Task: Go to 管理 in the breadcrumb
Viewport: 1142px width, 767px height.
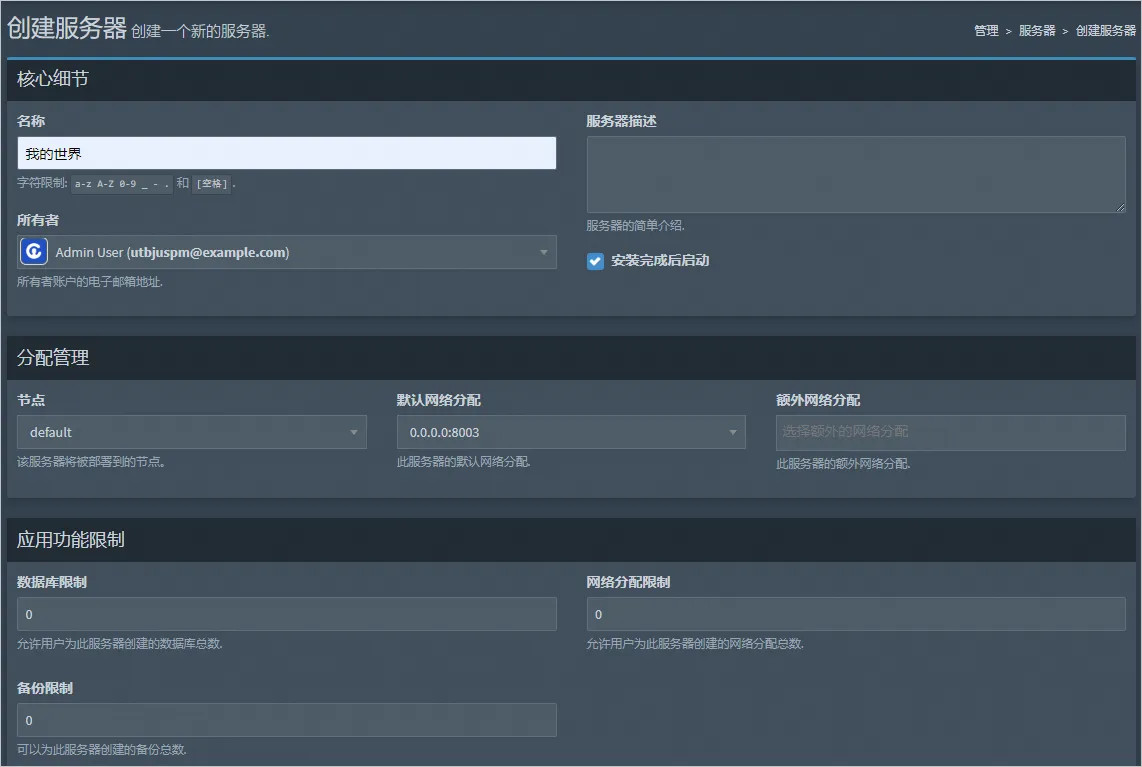Action: click(986, 31)
